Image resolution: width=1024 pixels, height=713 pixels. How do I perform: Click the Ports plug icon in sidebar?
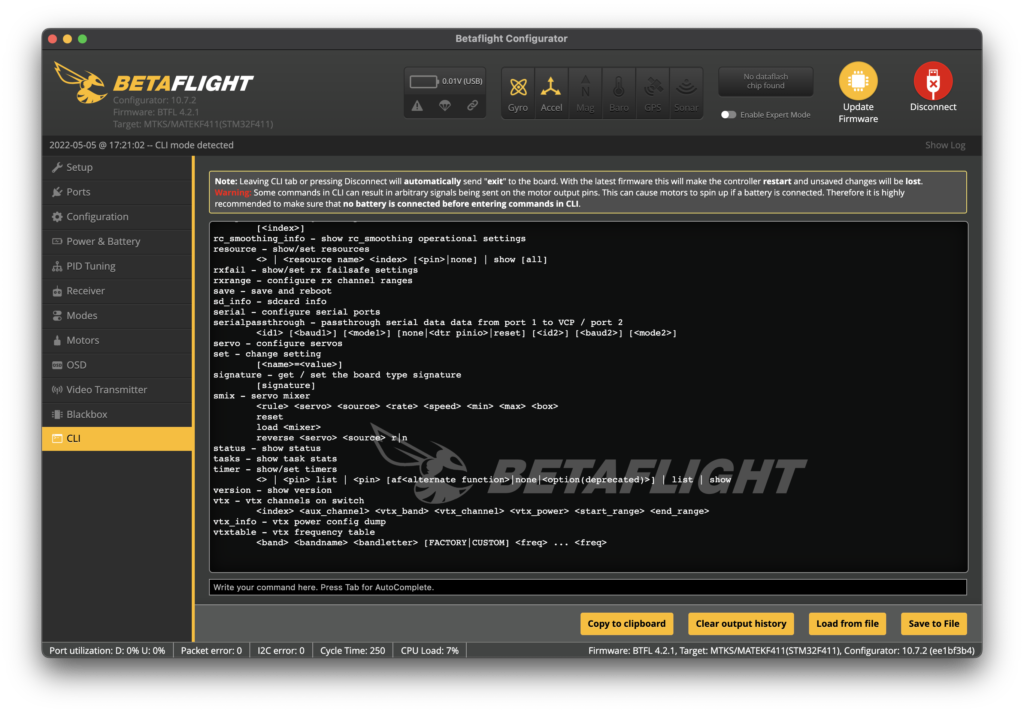[57, 192]
